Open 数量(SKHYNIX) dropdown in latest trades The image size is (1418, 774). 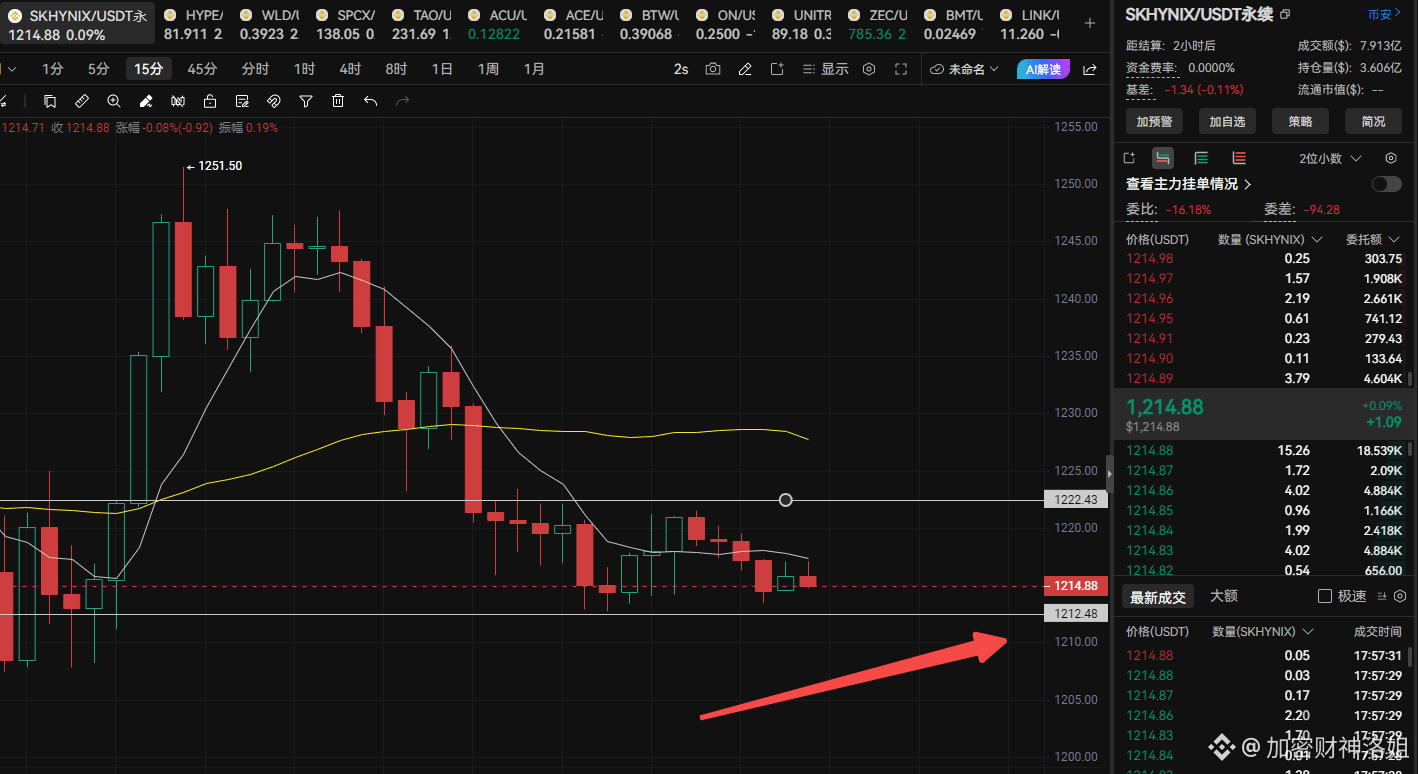[x=1262, y=631]
